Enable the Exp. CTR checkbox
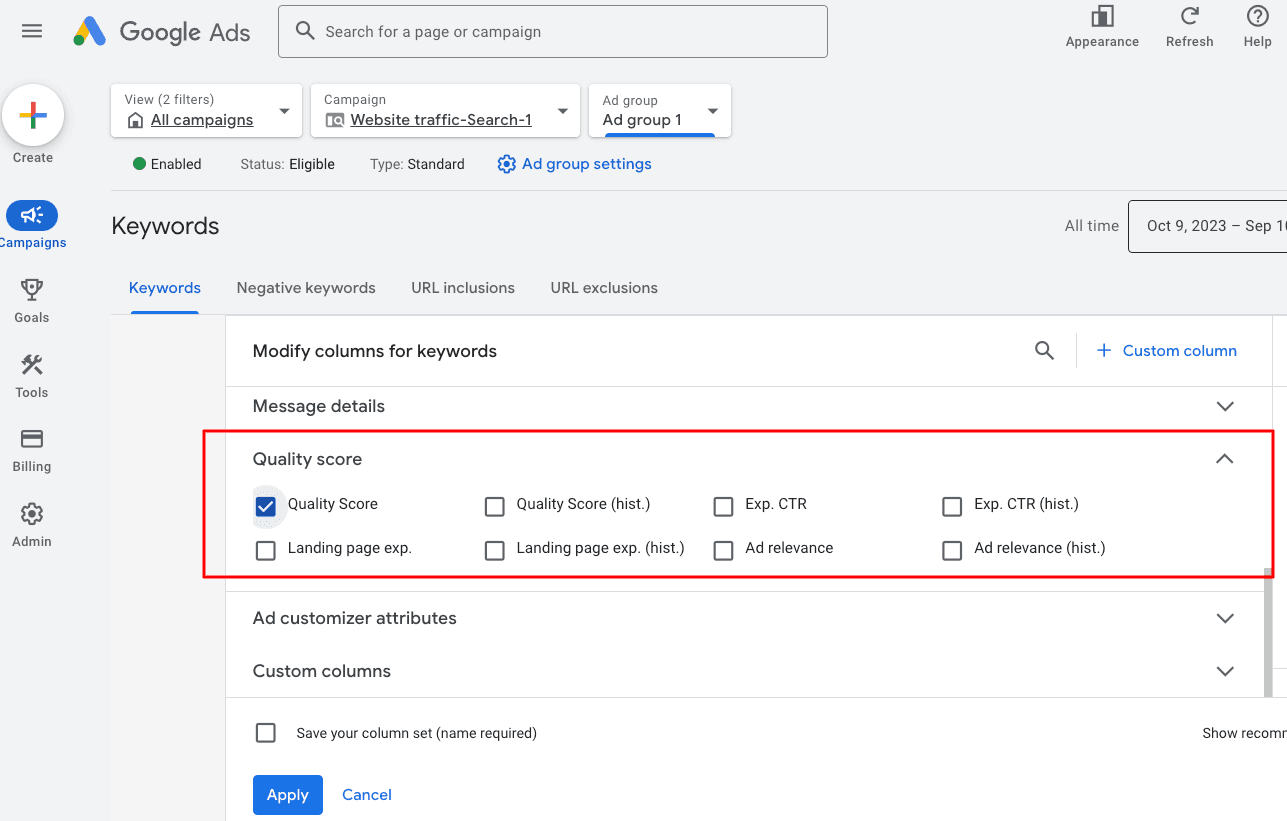Viewport: 1287px width, 821px height. point(723,506)
